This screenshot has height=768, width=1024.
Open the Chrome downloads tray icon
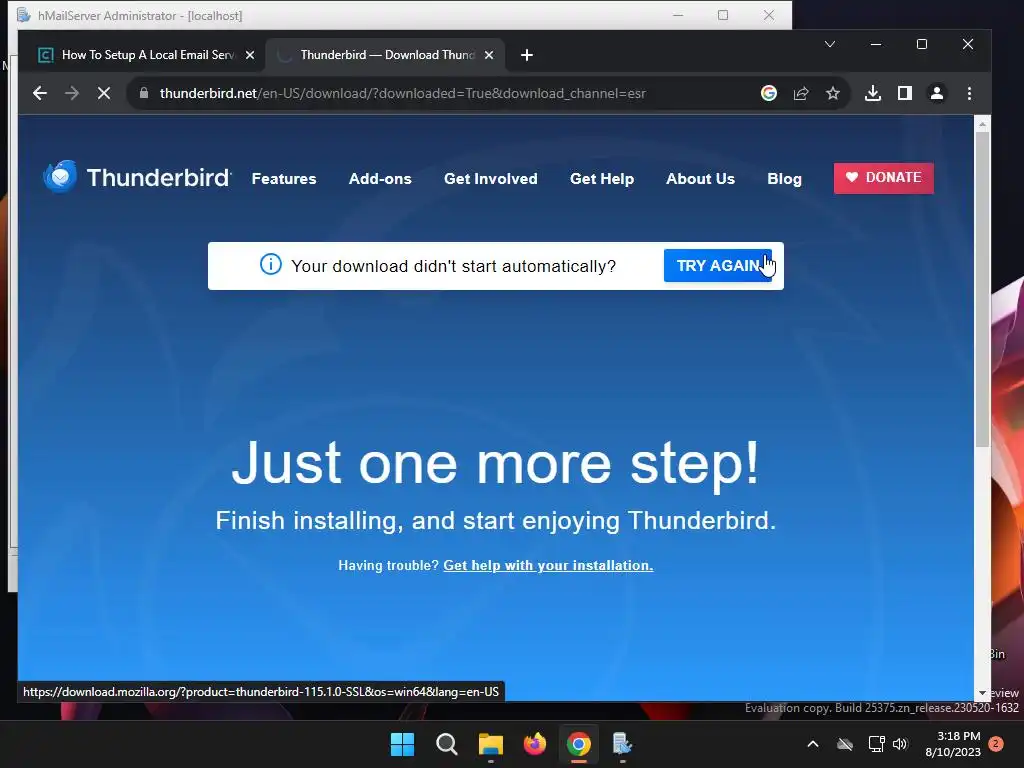[872, 93]
